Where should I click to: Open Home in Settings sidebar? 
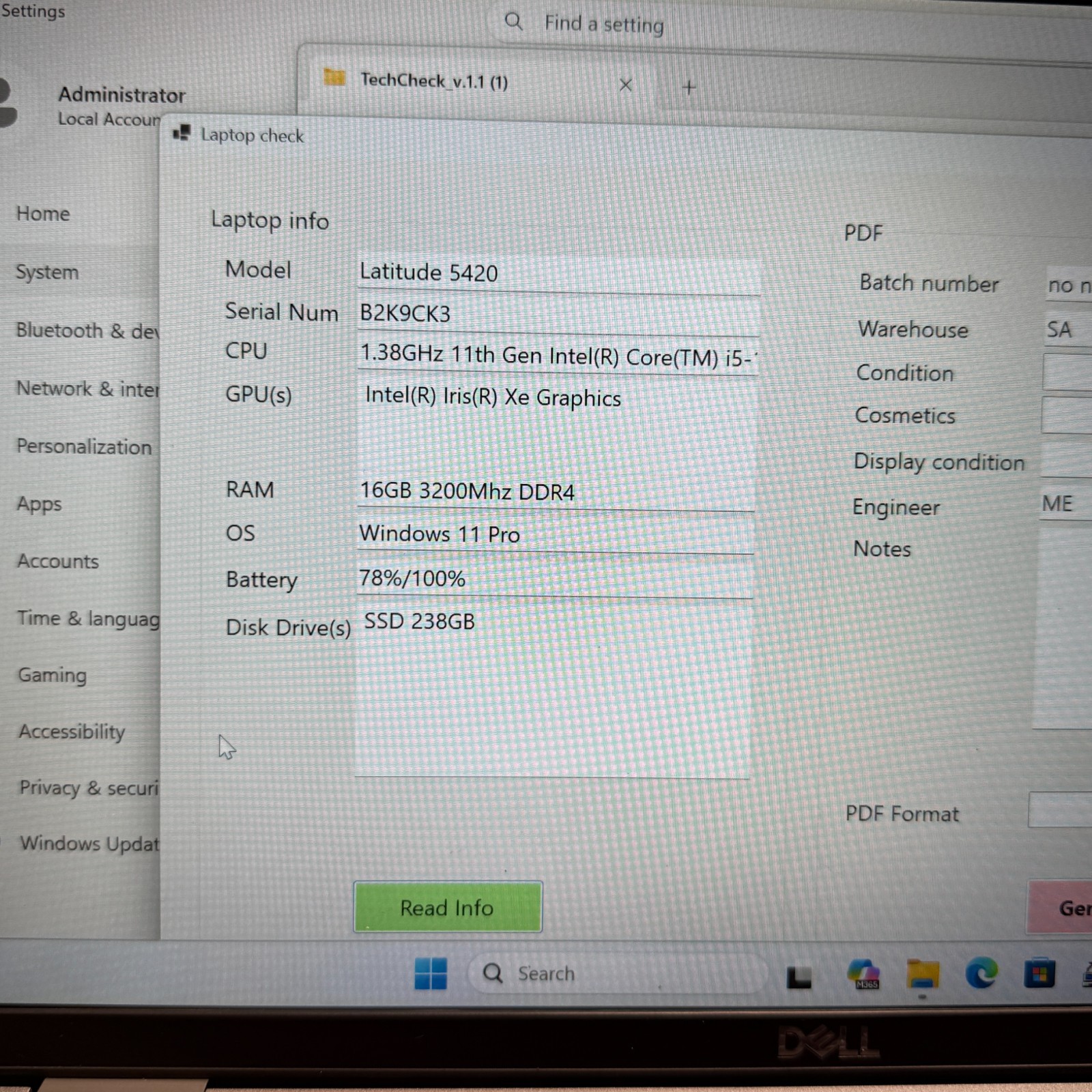pyautogui.click(x=43, y=214)
